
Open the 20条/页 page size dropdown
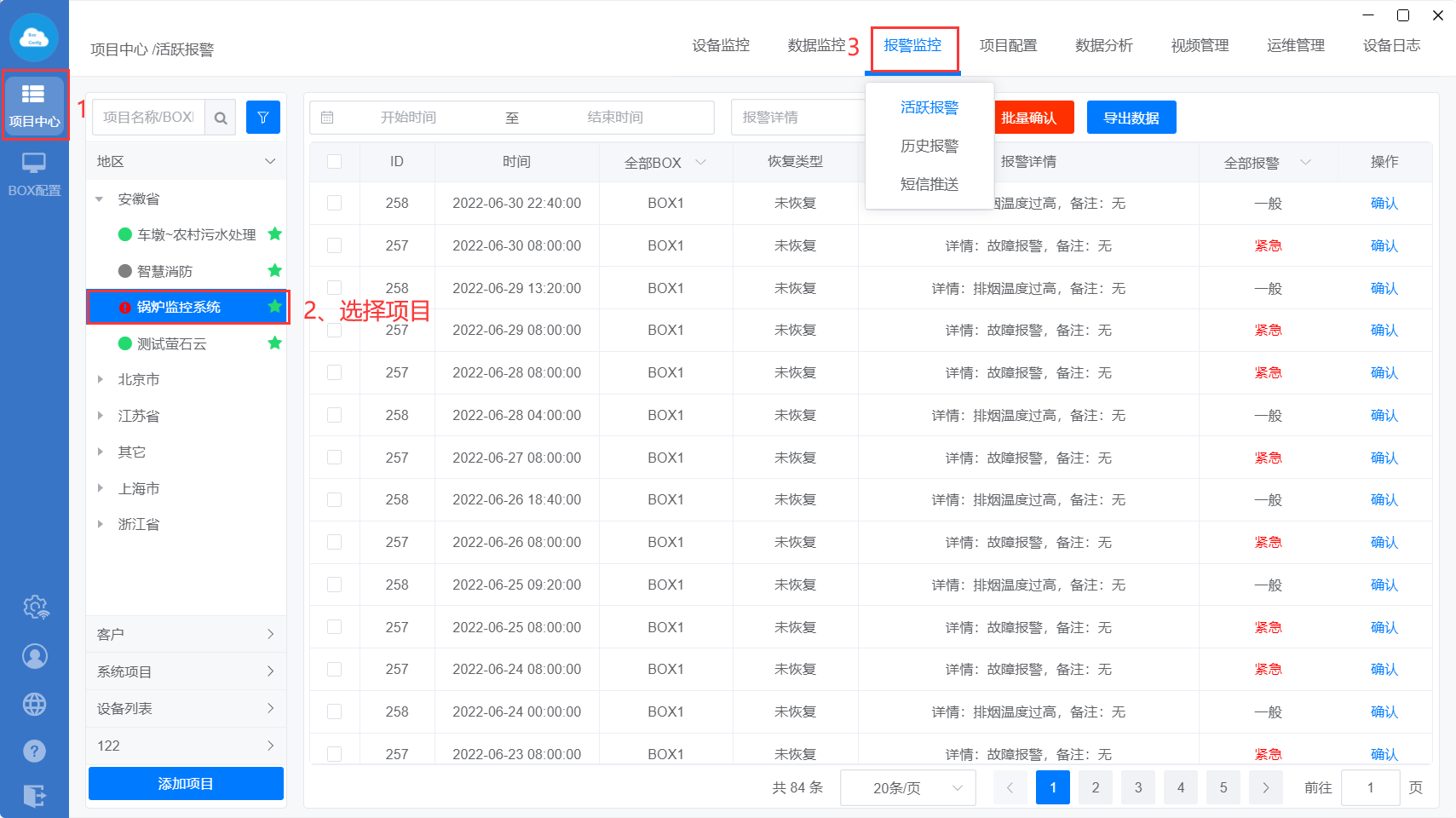coord(907,787)
